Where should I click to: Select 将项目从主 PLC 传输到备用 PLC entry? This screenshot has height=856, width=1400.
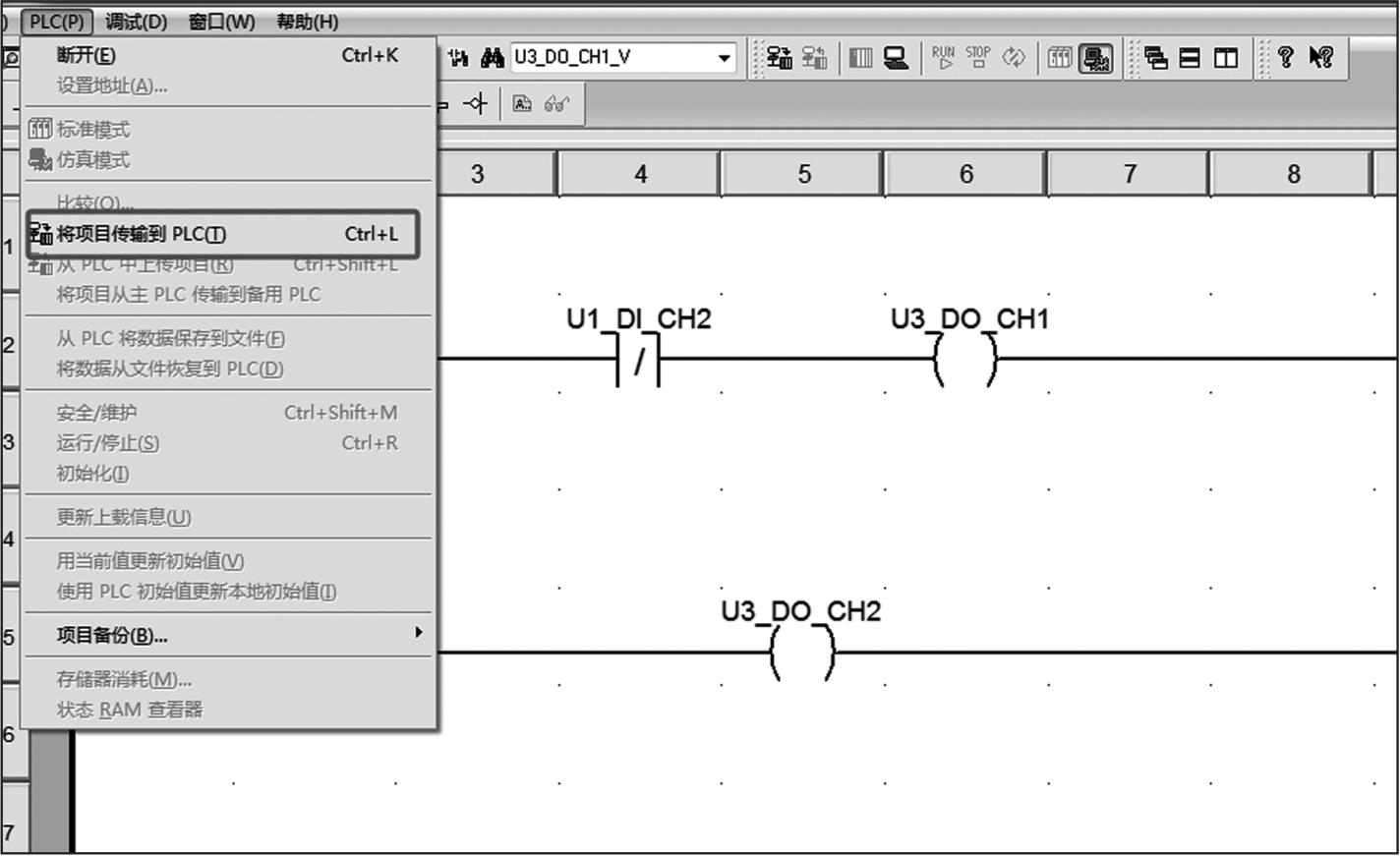[228, 295]
